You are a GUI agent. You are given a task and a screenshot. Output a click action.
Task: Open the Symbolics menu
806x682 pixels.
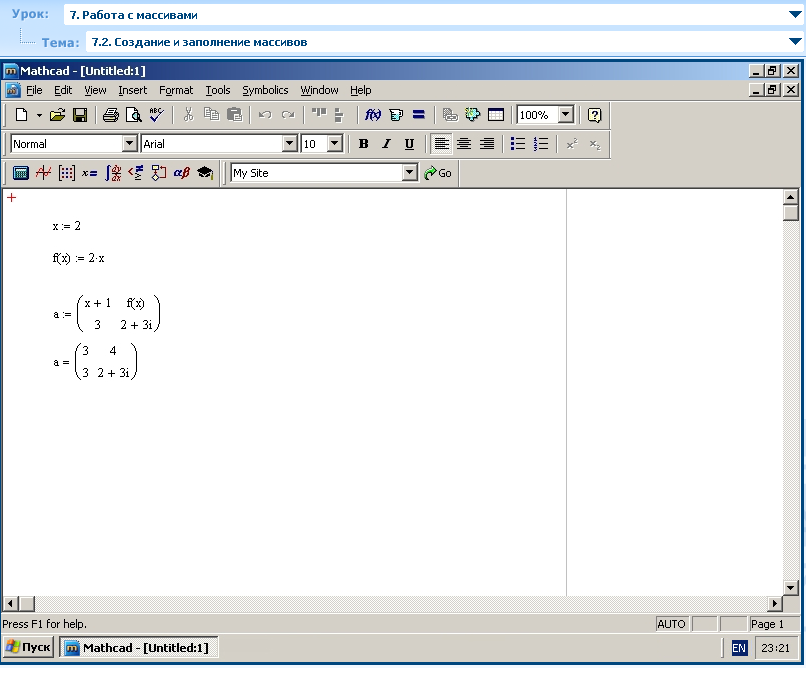pos(265,90)
